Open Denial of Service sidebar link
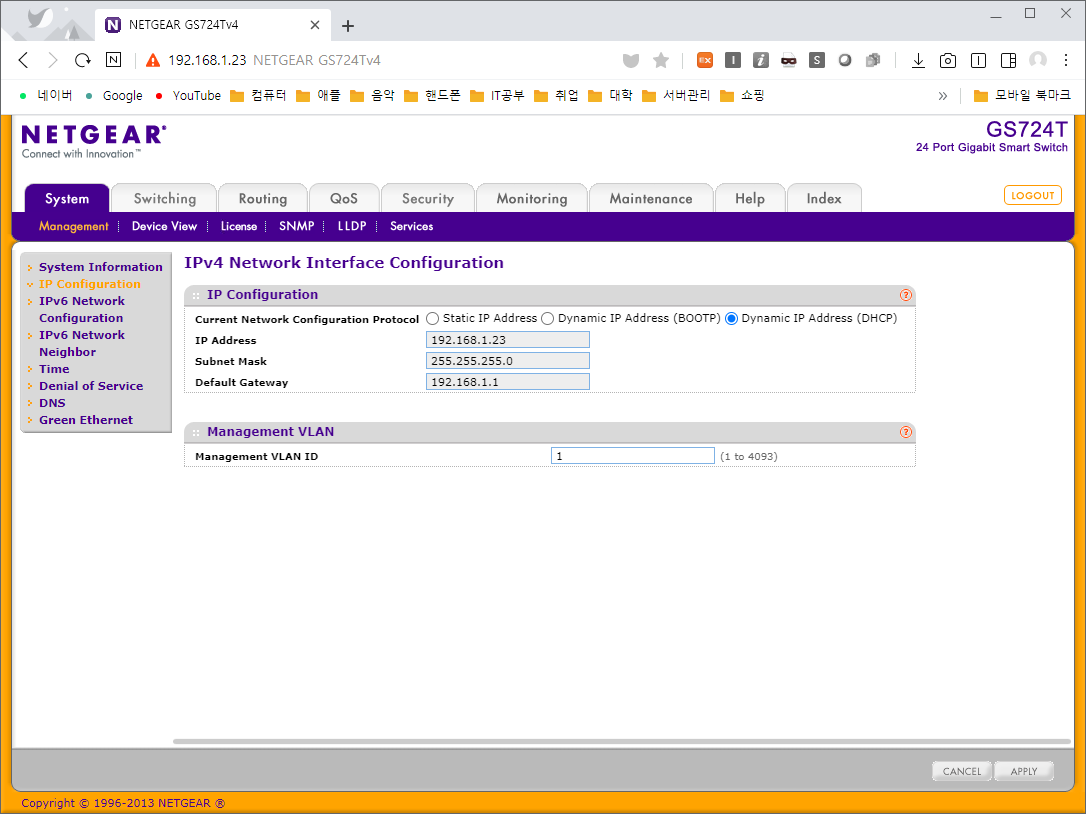This screenshot has height=814, width=1086. tap(91, 386)
